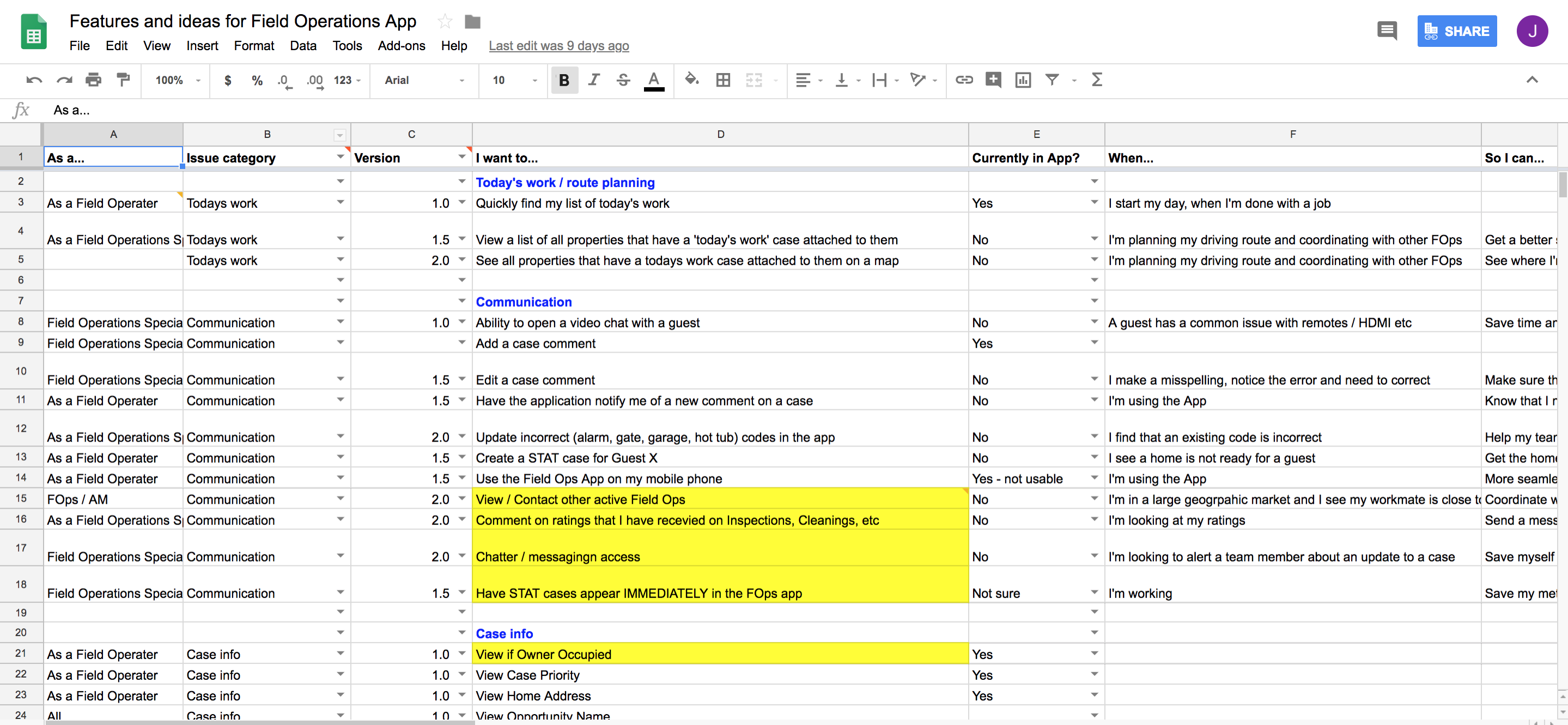The height and width of the screenshot is (725, 1568).
Task: Click the Insert link icon
Action: pos(964,80)
